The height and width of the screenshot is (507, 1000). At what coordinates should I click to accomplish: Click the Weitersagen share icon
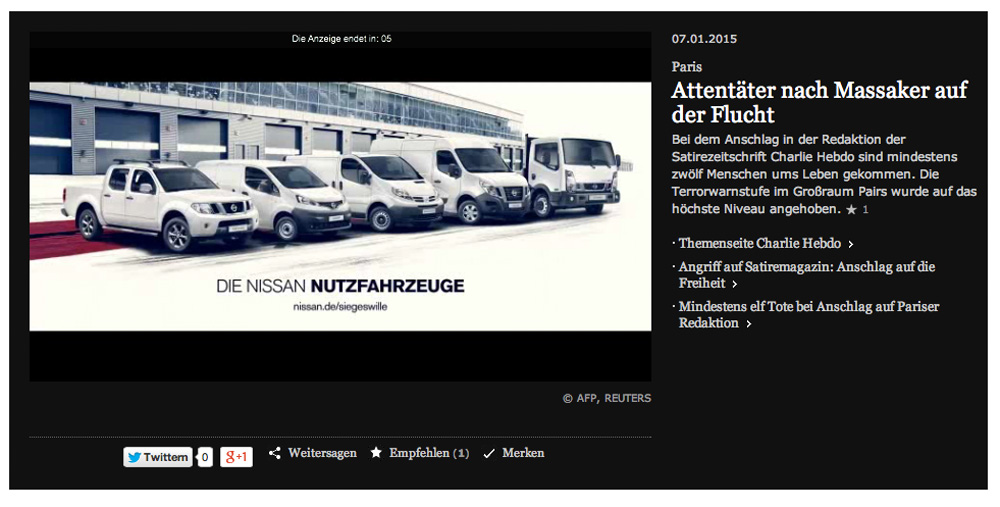click(275, 453)
